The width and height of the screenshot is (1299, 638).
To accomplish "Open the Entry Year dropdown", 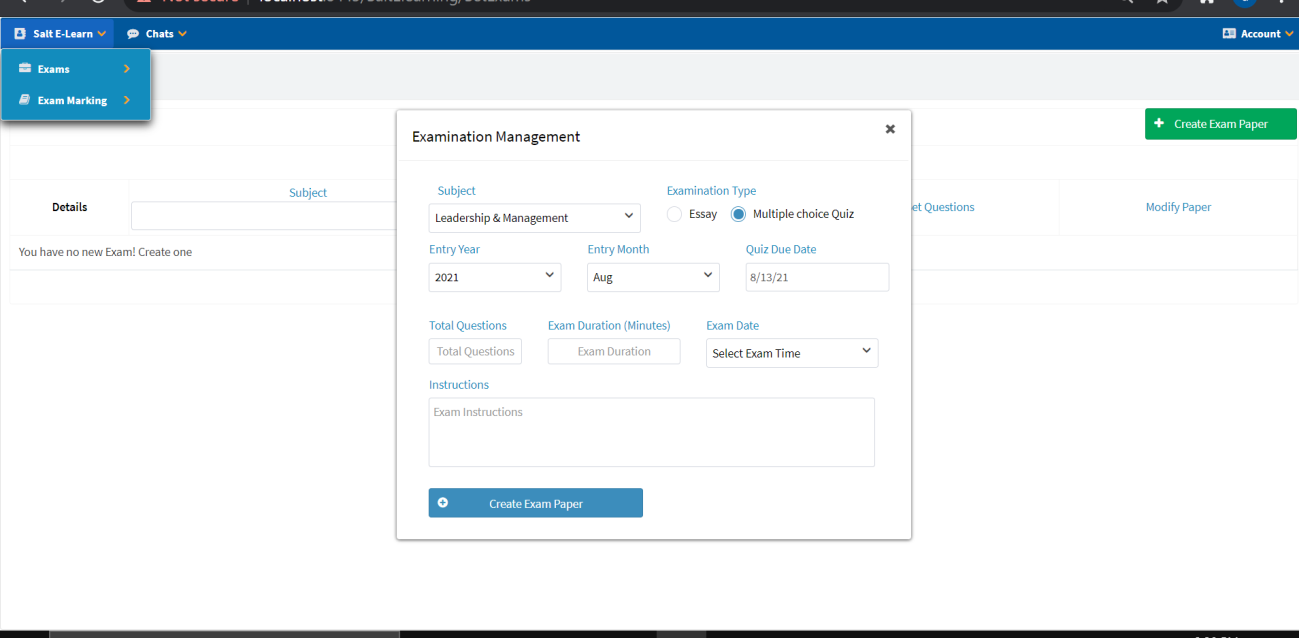I will coord(494,277).
